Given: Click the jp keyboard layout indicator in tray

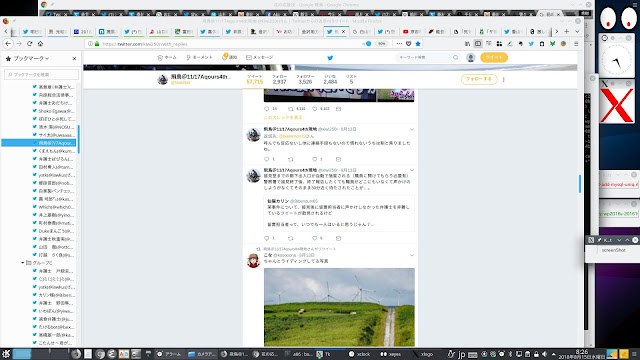Looking at the screenshot, I should coord(462,354).
